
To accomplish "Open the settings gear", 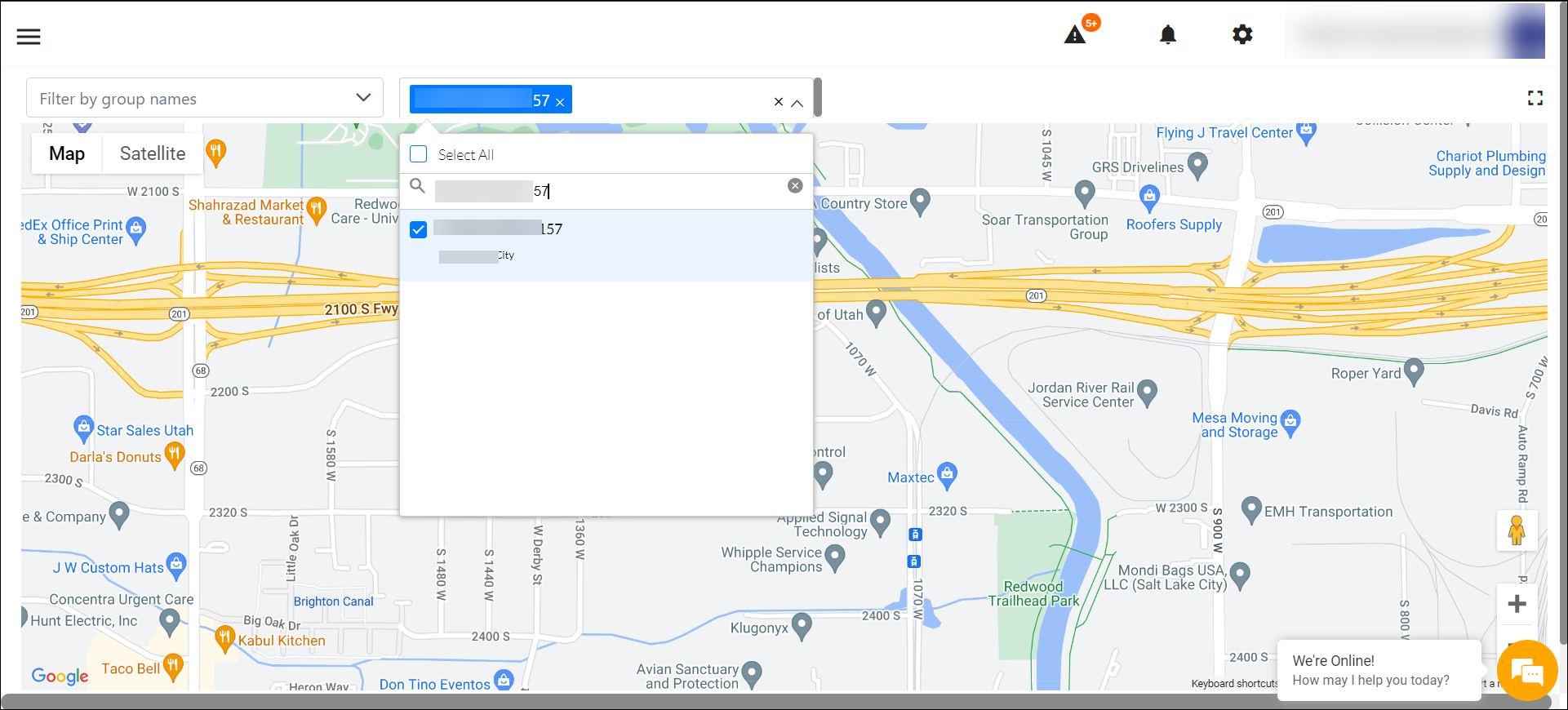I will click(1242, 34).
